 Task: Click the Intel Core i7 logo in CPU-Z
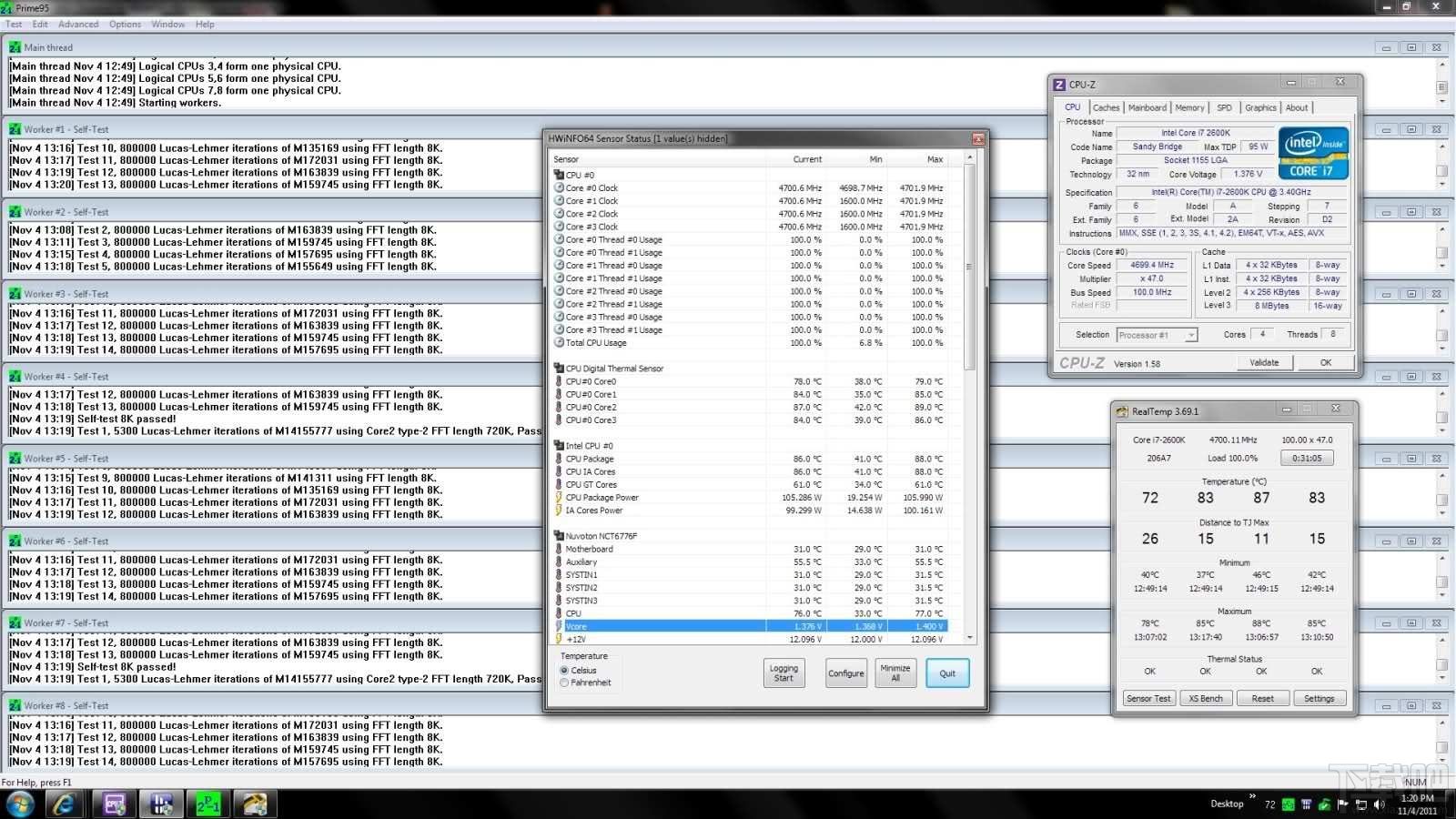tap(1312, 153)
